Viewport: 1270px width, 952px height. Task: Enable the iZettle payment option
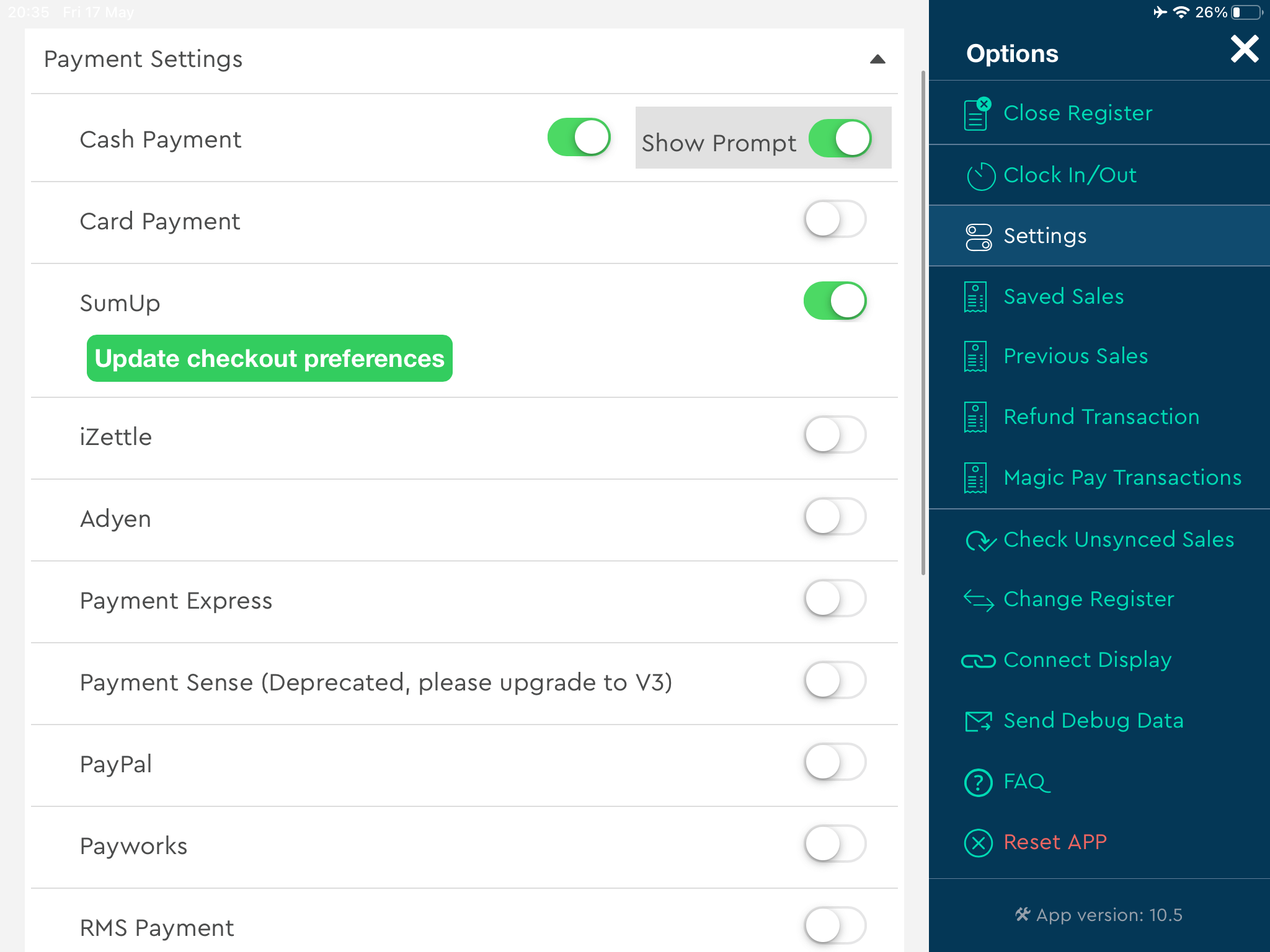(835, 435)
